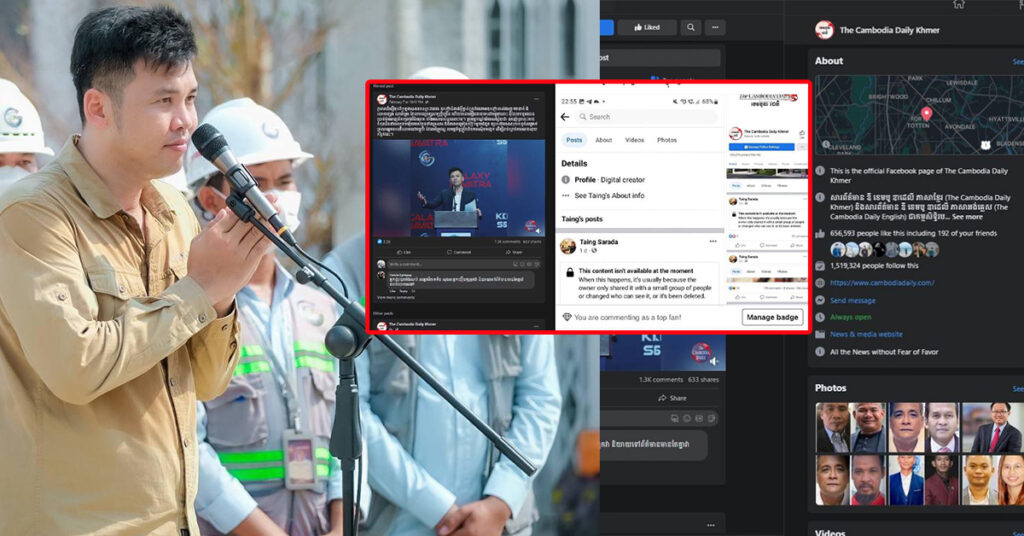Click '633 shares' count on post

click(703, 379)
